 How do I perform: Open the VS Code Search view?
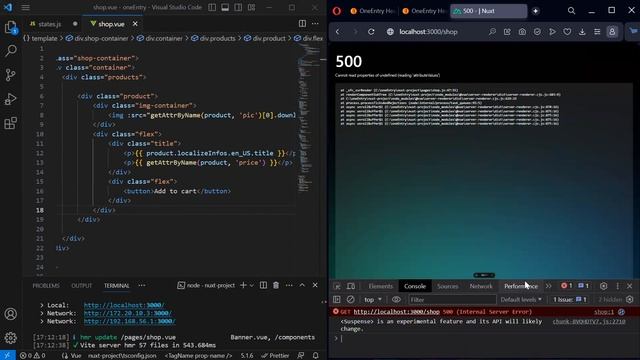pos(11,51)
